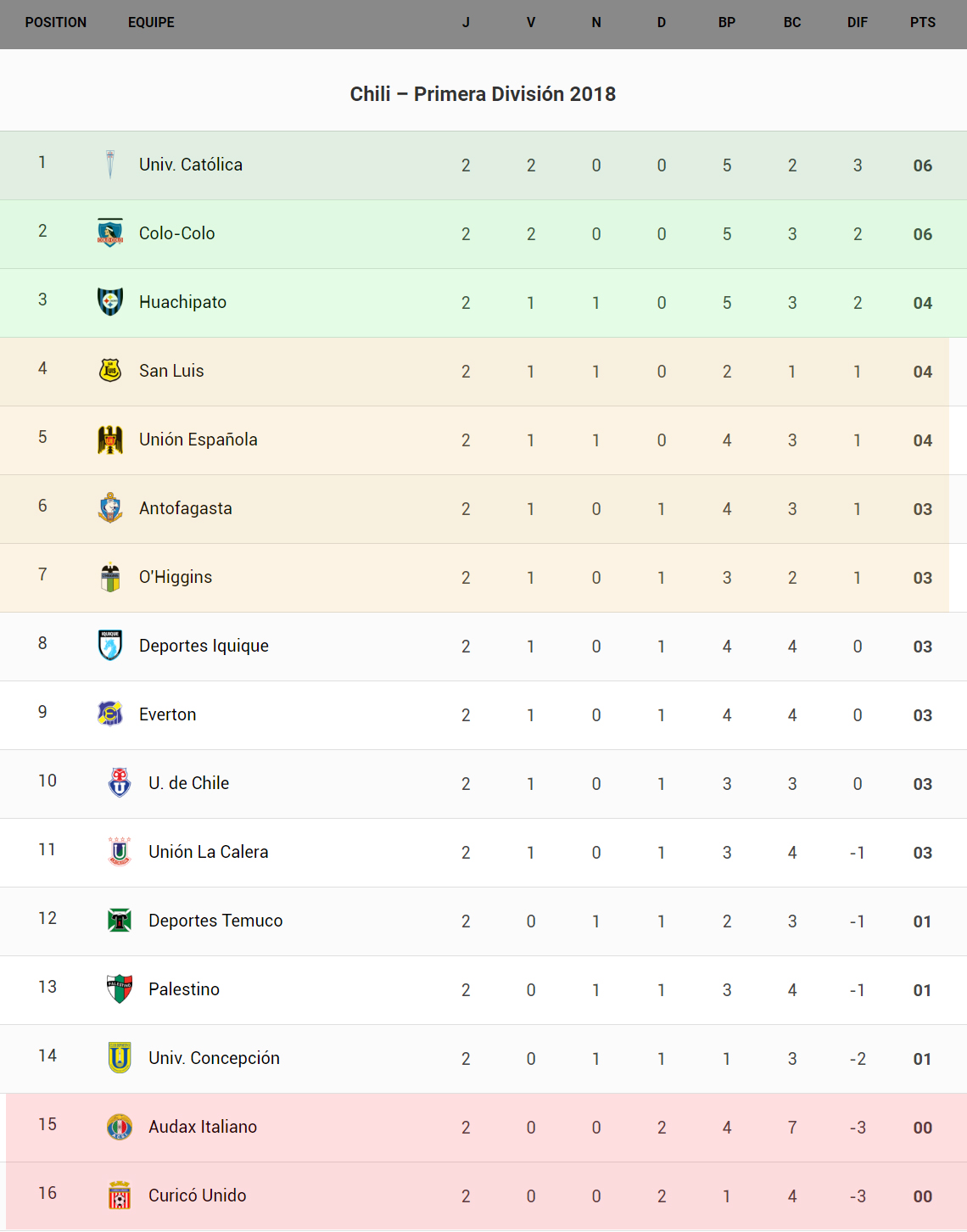Select the Audax Italiano team name
Screen dimensions: 967x1232
[203, 1127]
